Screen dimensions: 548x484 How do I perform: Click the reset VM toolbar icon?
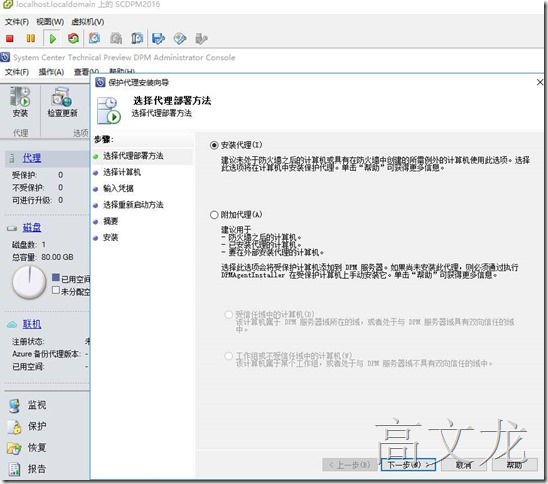pos(73,38)
